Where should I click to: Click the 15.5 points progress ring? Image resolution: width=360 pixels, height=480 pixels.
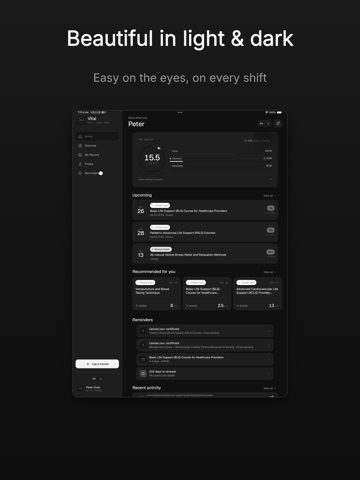click(152, 158)
